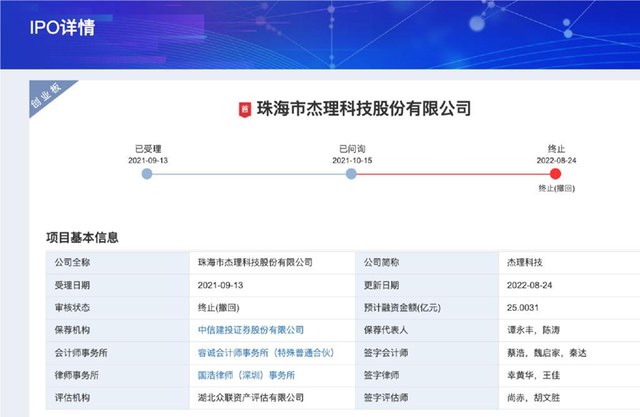
Task: Click the 湖北众联资产评估有限公司 value cell
Action: tap(272, 398)
